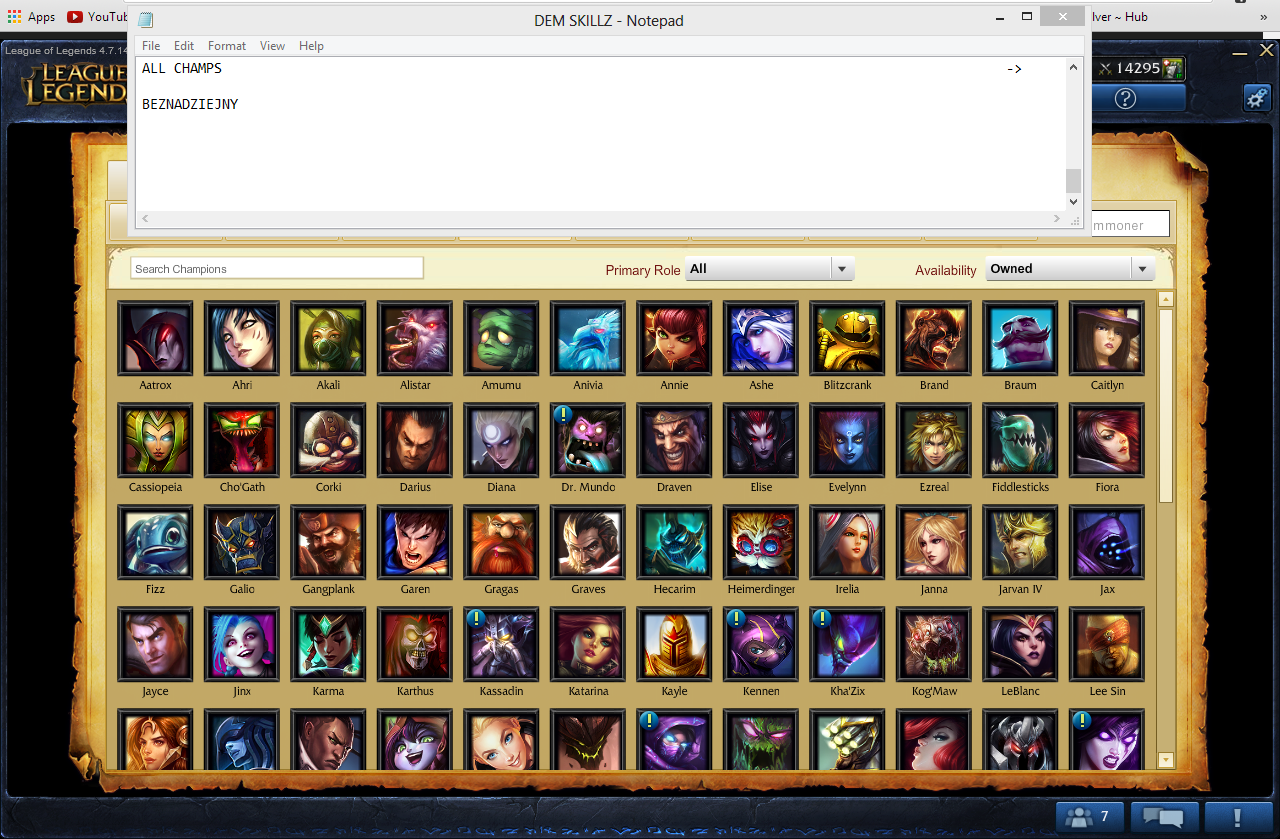Open Notepad's View menu
1280x839 pixels.
pyautogui.click(x=272, y=46)
